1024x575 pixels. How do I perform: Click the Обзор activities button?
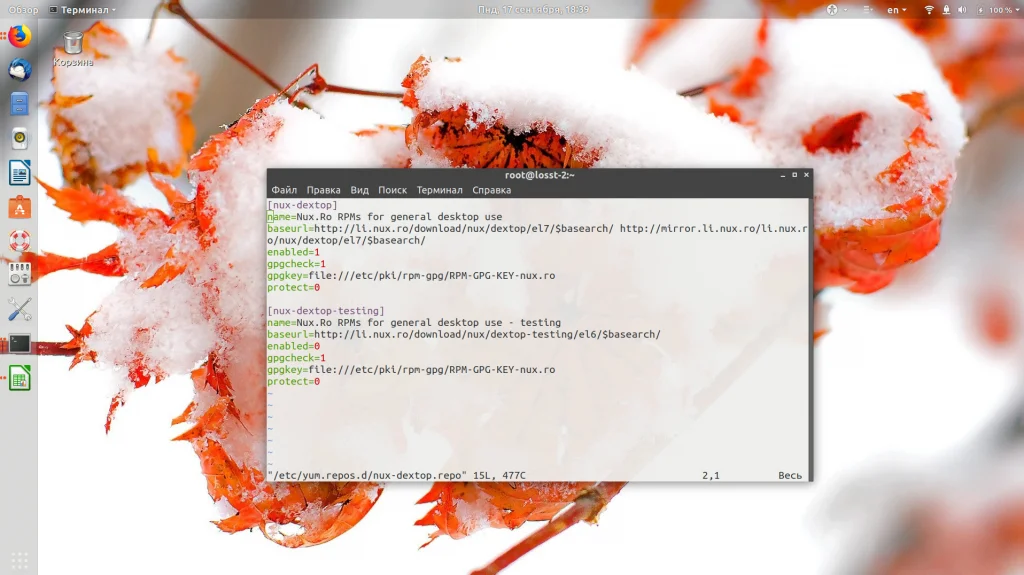(x=24, y=10)
